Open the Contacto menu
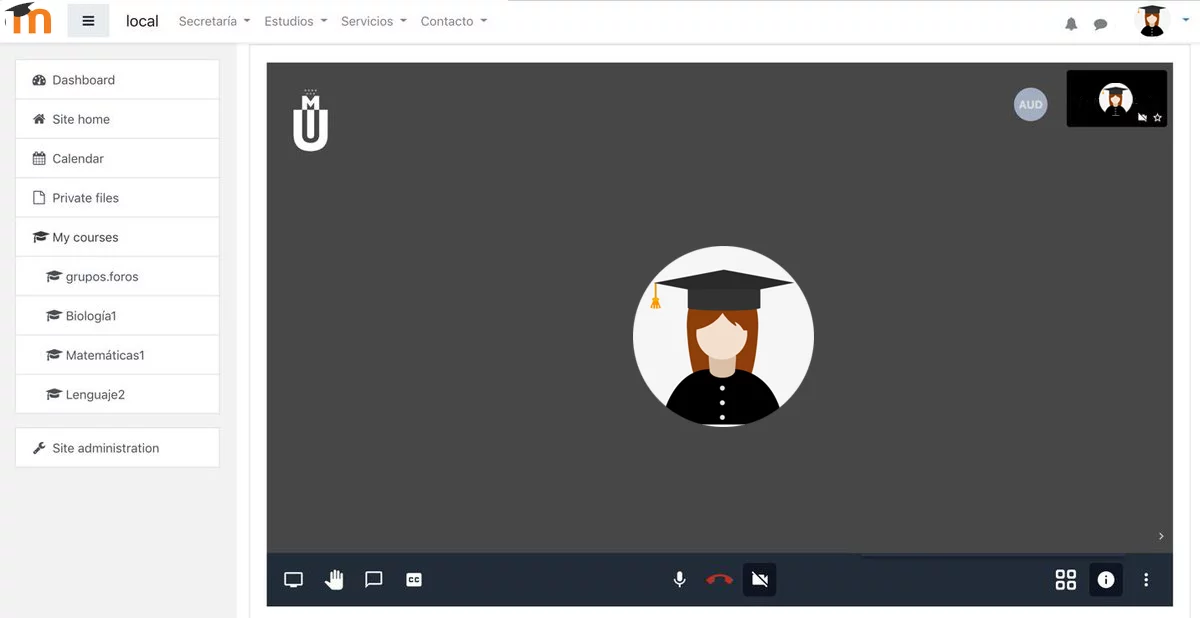 click(x=453, y=21)
